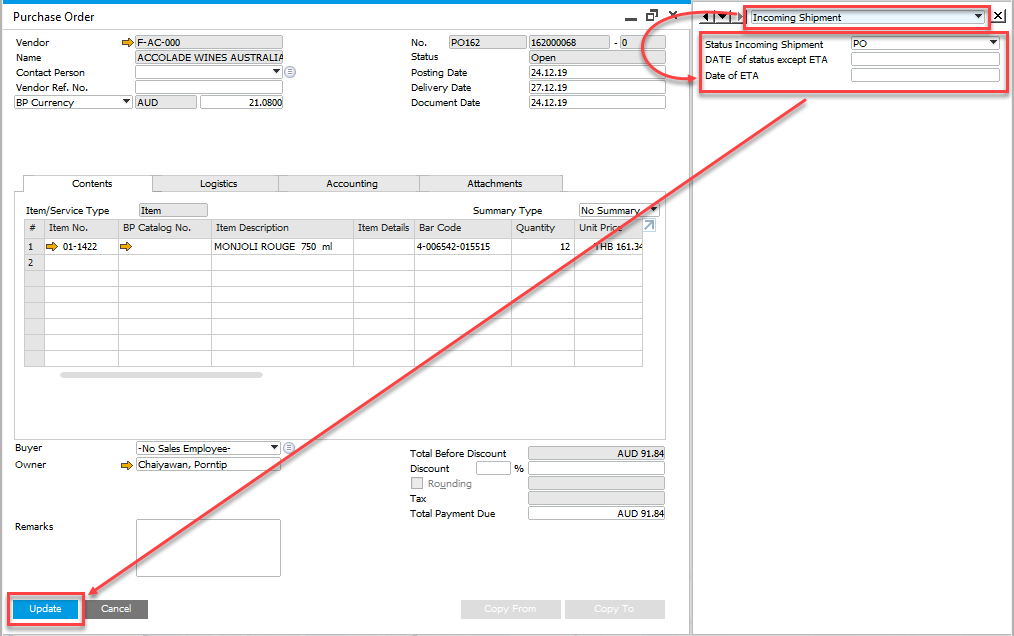The height and width of the screenshot is (636, 1014).
Task: Click the Vendor Ref. No. input field
Action: (x=209, y=87)
